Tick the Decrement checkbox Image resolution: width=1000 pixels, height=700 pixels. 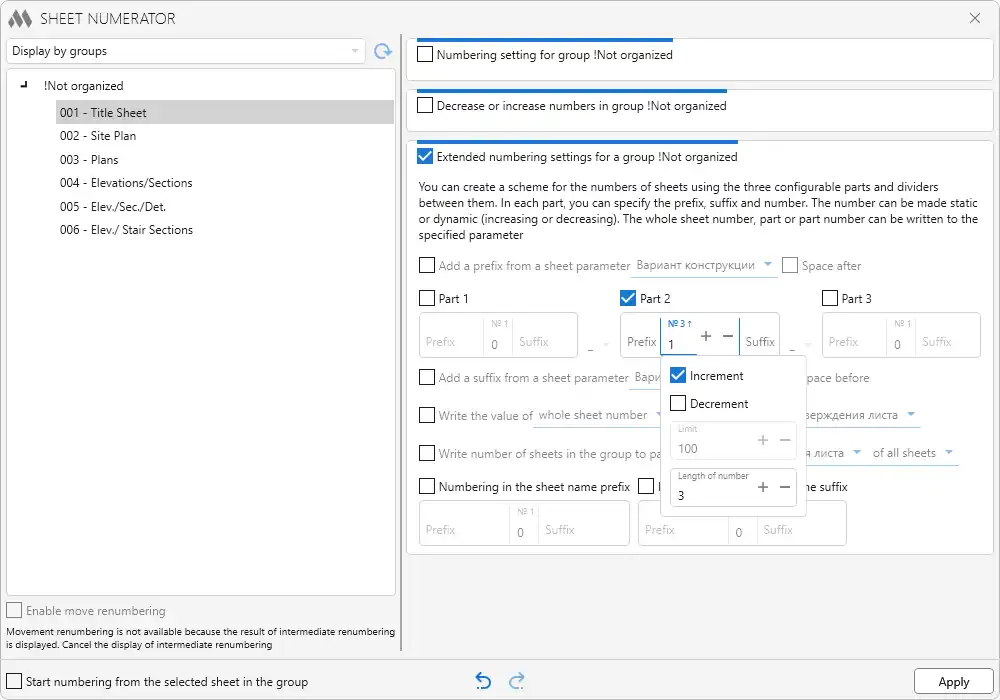[678, 403]
